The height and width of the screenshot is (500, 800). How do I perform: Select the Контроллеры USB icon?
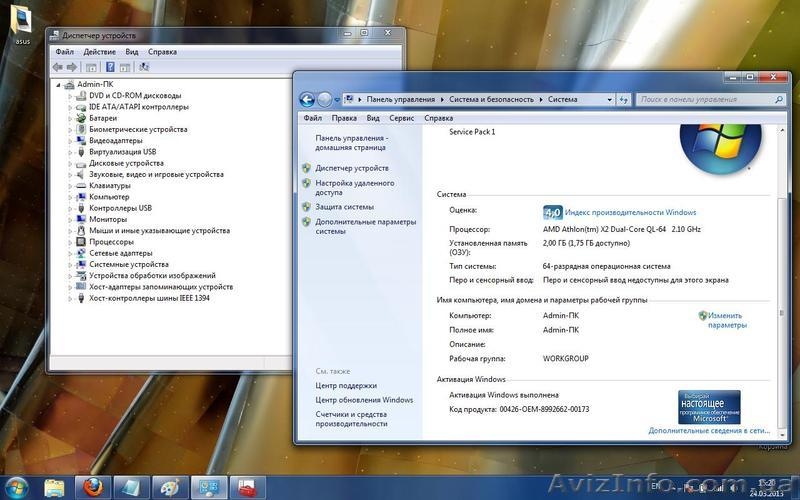81,208
